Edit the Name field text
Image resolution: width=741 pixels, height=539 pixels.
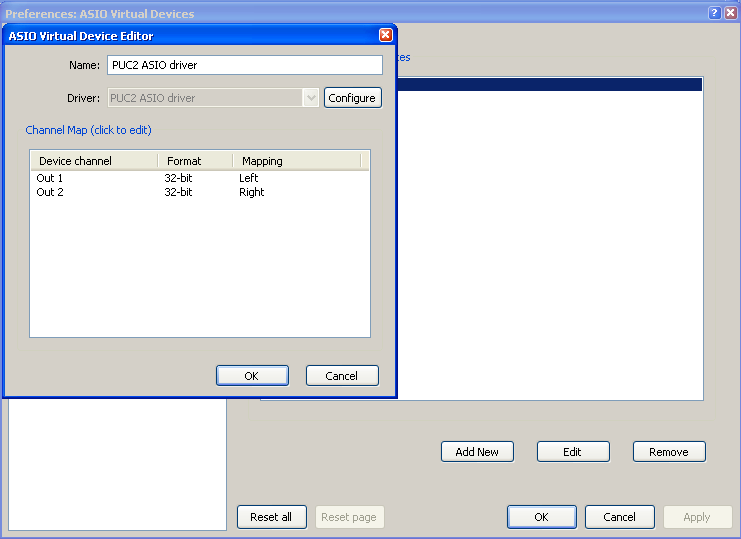pyautogui.click(x=245, y=65)
